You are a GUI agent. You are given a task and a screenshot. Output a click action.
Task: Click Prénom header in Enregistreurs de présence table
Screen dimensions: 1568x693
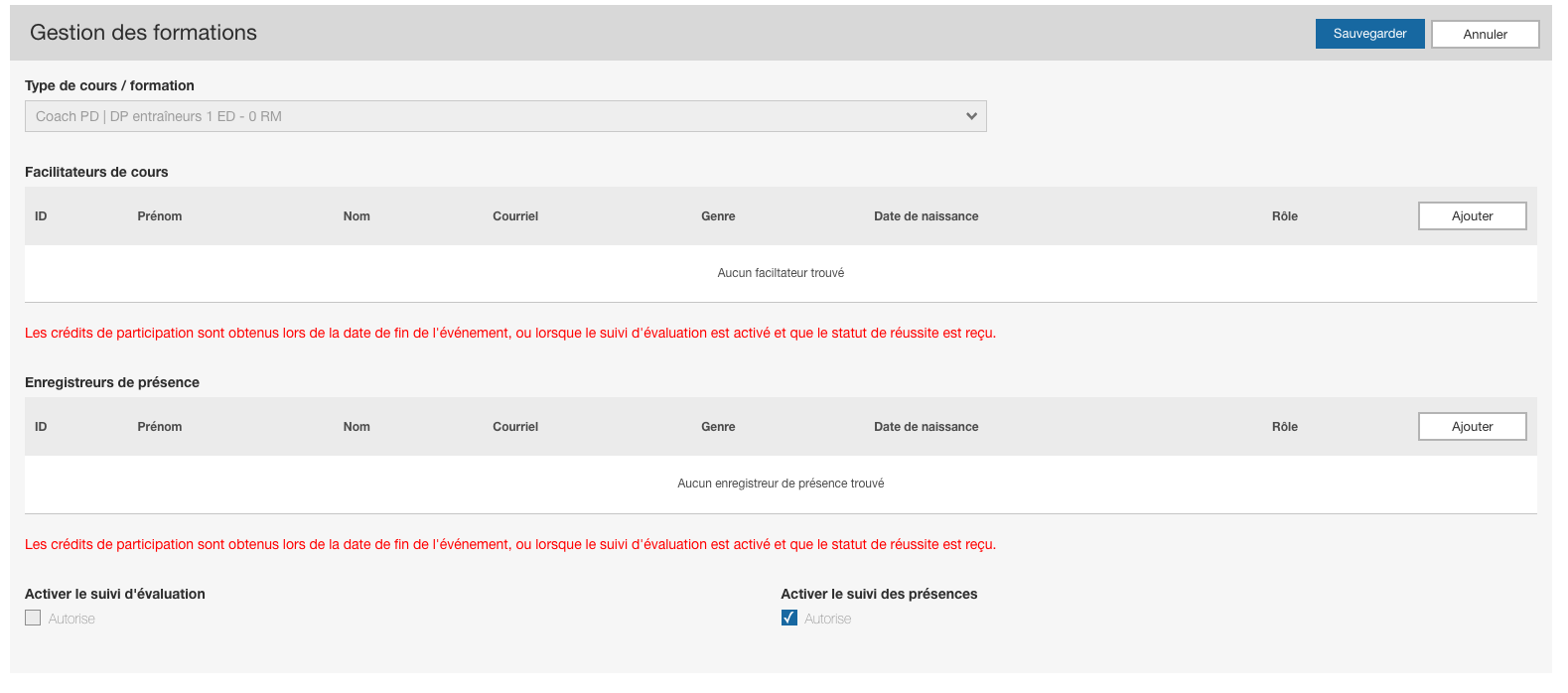click(x=160, y=427)
